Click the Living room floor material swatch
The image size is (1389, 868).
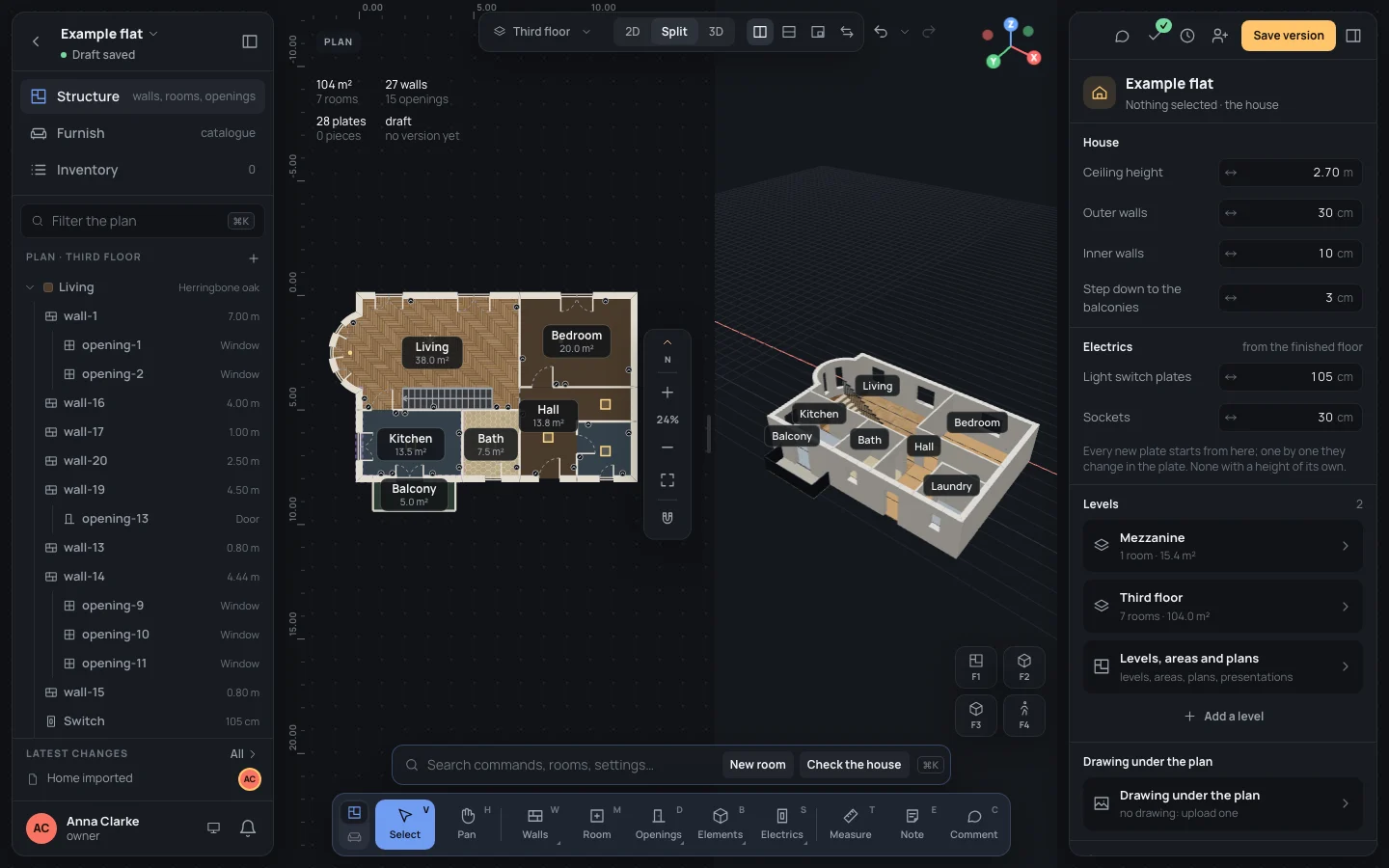tap(48, 287)
